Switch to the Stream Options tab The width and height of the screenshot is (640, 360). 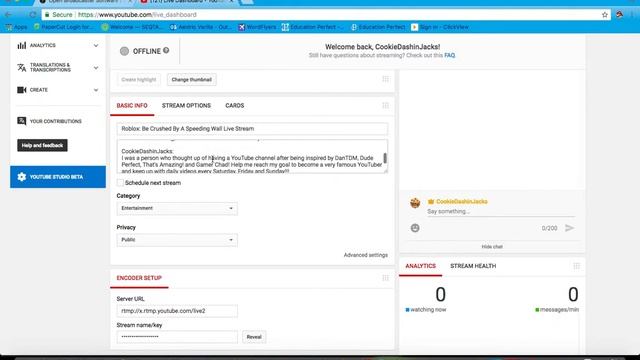pos(186,106)
